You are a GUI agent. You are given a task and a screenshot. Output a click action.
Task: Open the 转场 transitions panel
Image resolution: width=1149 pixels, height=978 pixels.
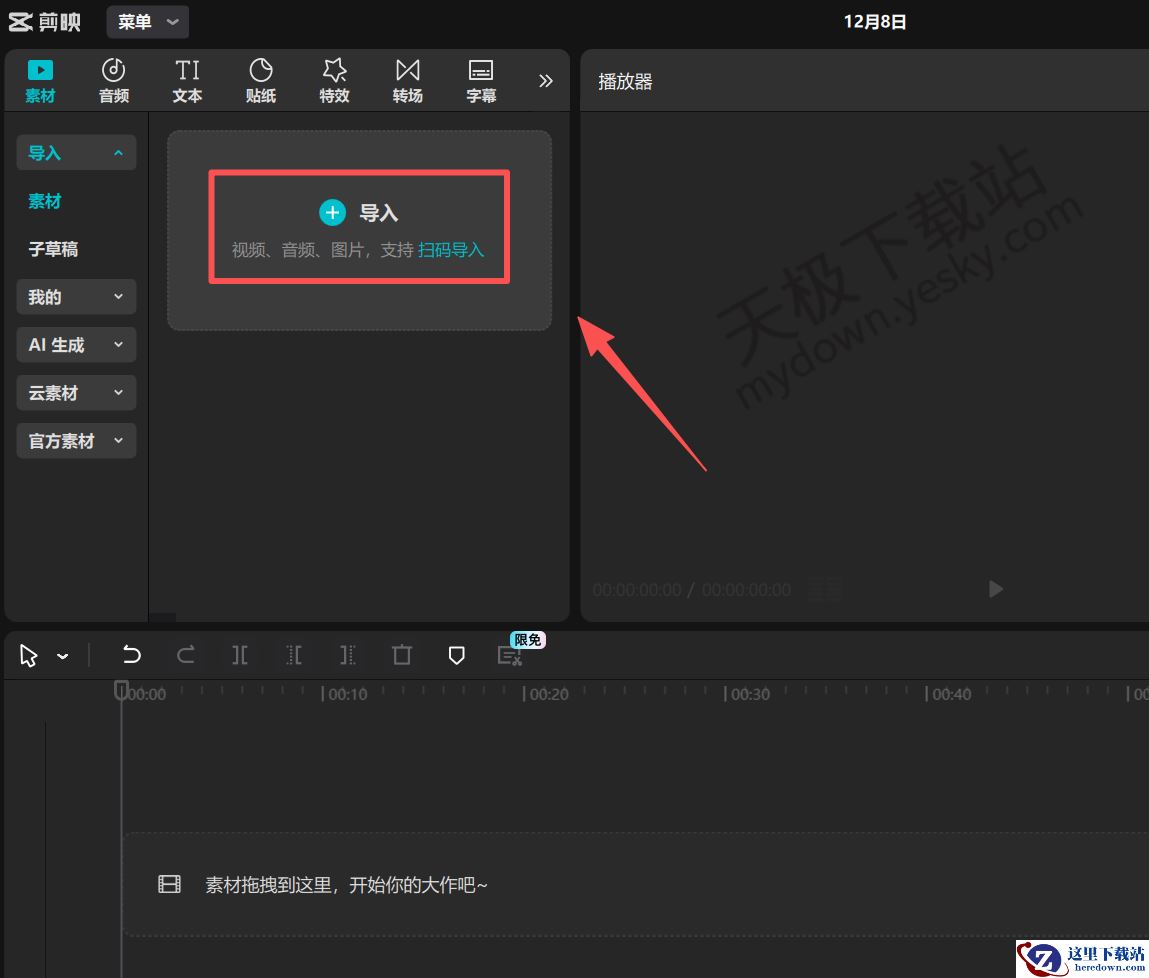pyautogui.click(x=407, y=81)
